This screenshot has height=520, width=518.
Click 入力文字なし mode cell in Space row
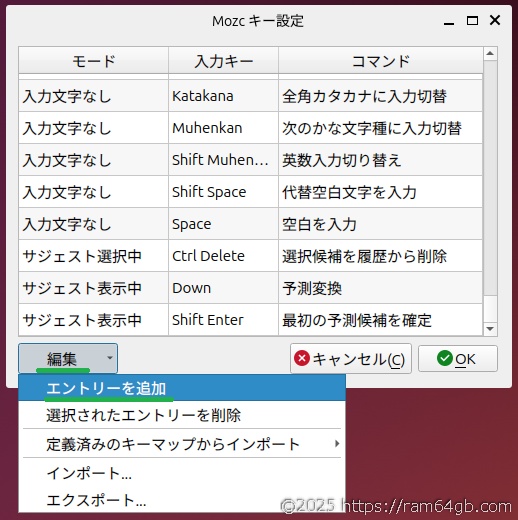94,224
